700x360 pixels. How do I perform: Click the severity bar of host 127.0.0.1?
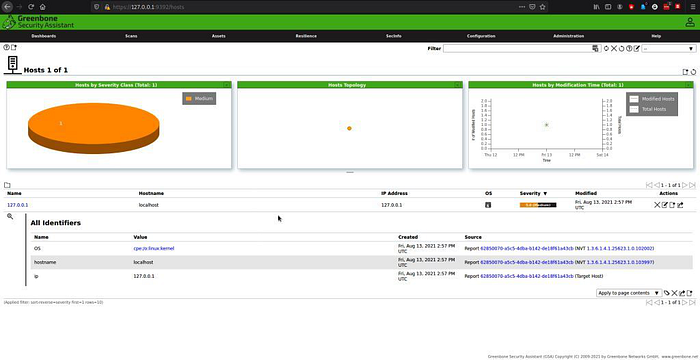point(538,205)
